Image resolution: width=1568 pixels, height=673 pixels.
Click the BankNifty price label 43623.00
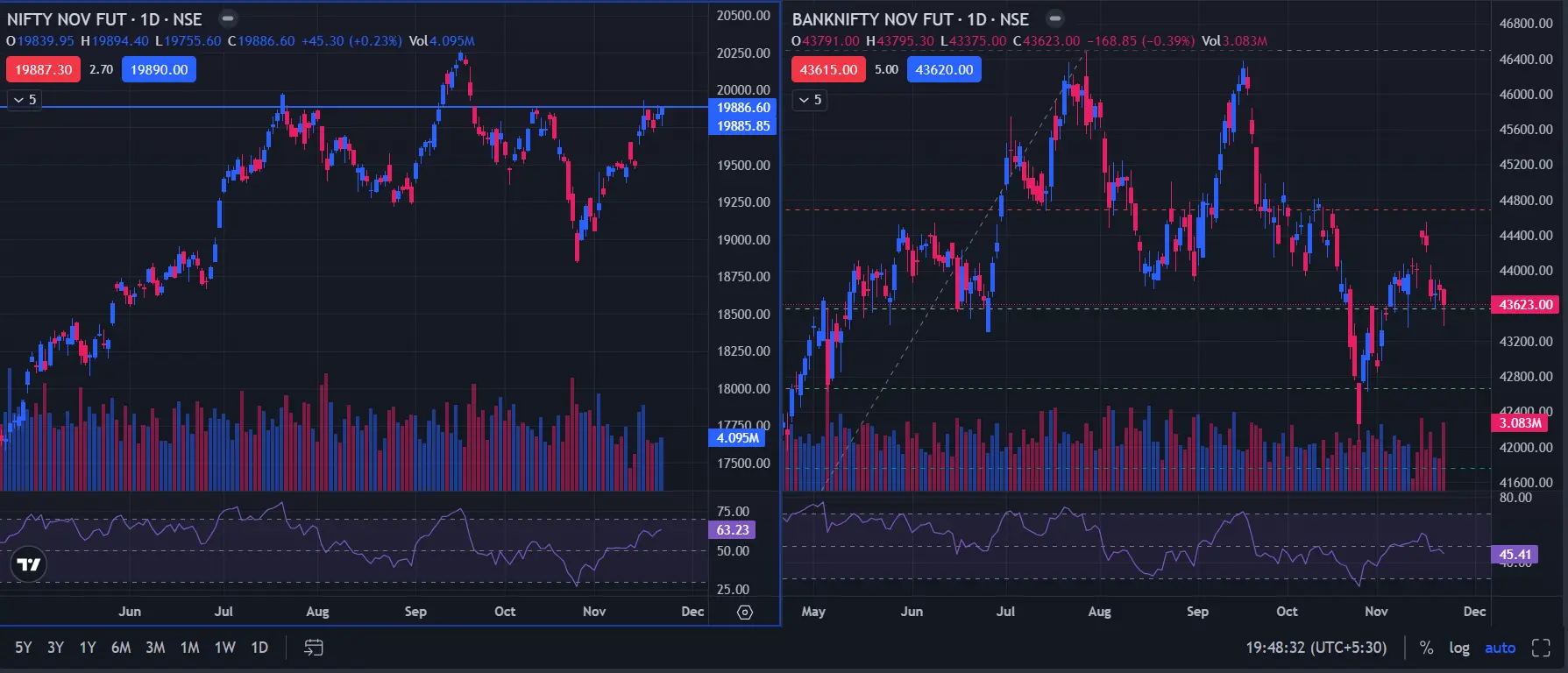click(x=1525, y=304)
